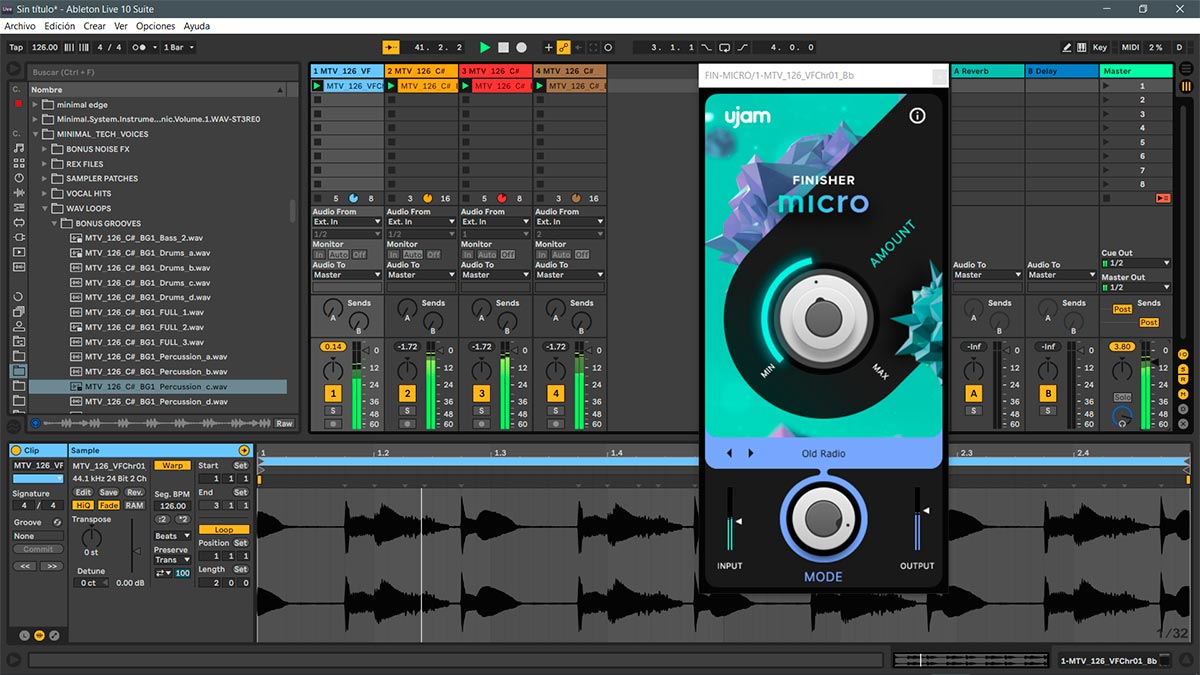This screenshot has width=1200, height=675.
Task: Toggle the RAM mode button
Action: click(134, 505)
